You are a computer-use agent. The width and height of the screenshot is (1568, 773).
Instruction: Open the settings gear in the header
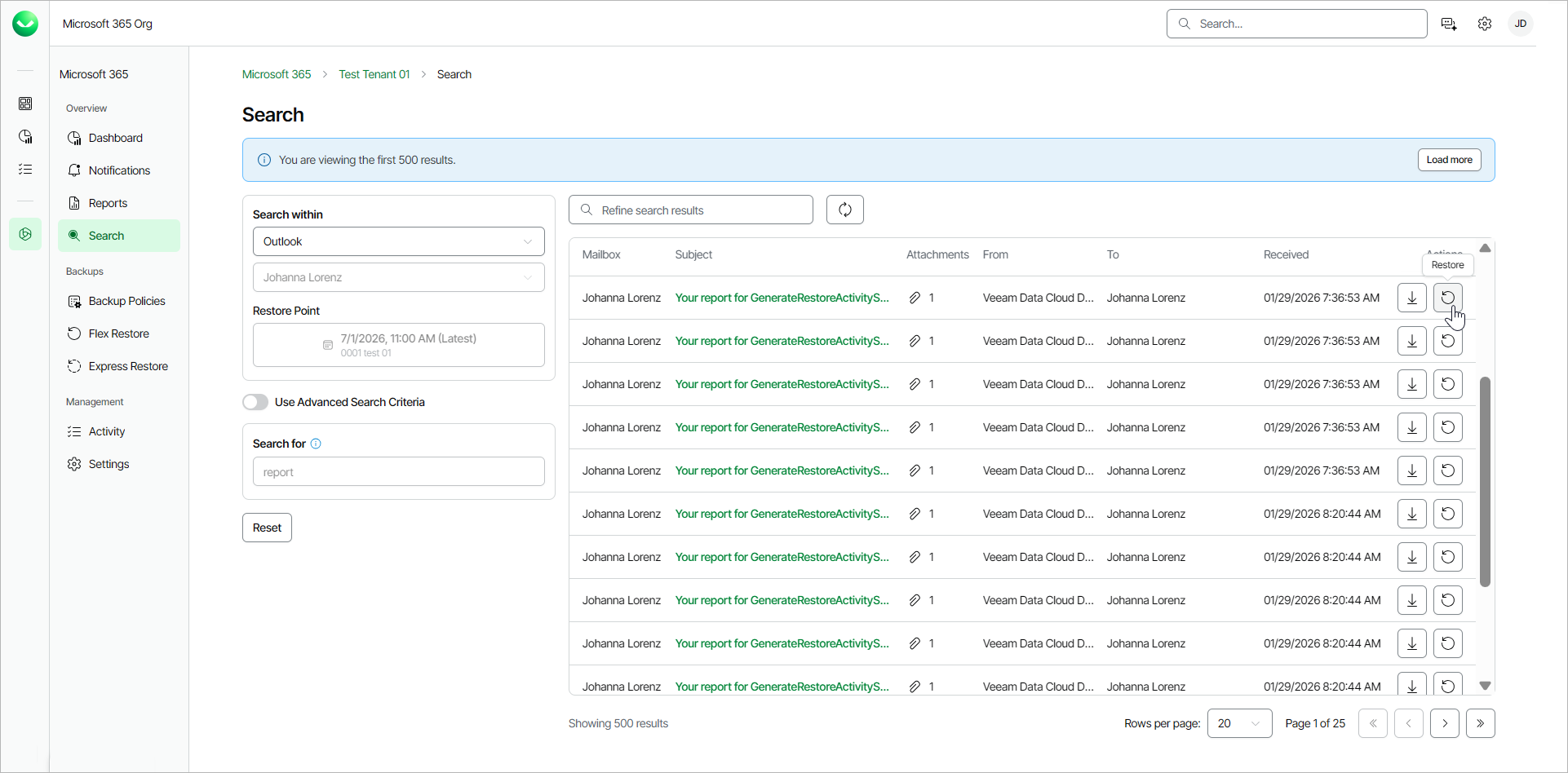point(1485,24)
